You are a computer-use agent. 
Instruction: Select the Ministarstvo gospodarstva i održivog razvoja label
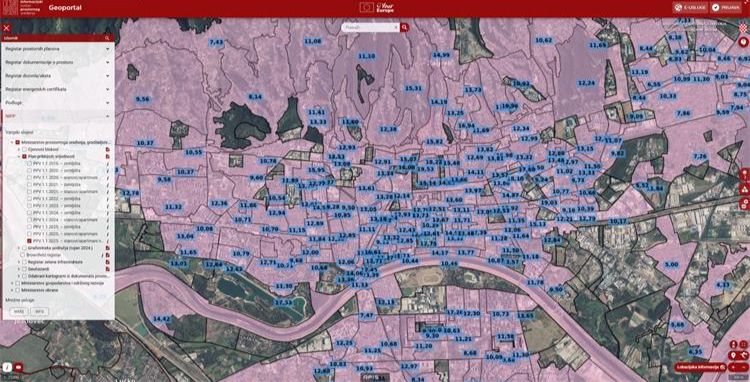(62, 283)
